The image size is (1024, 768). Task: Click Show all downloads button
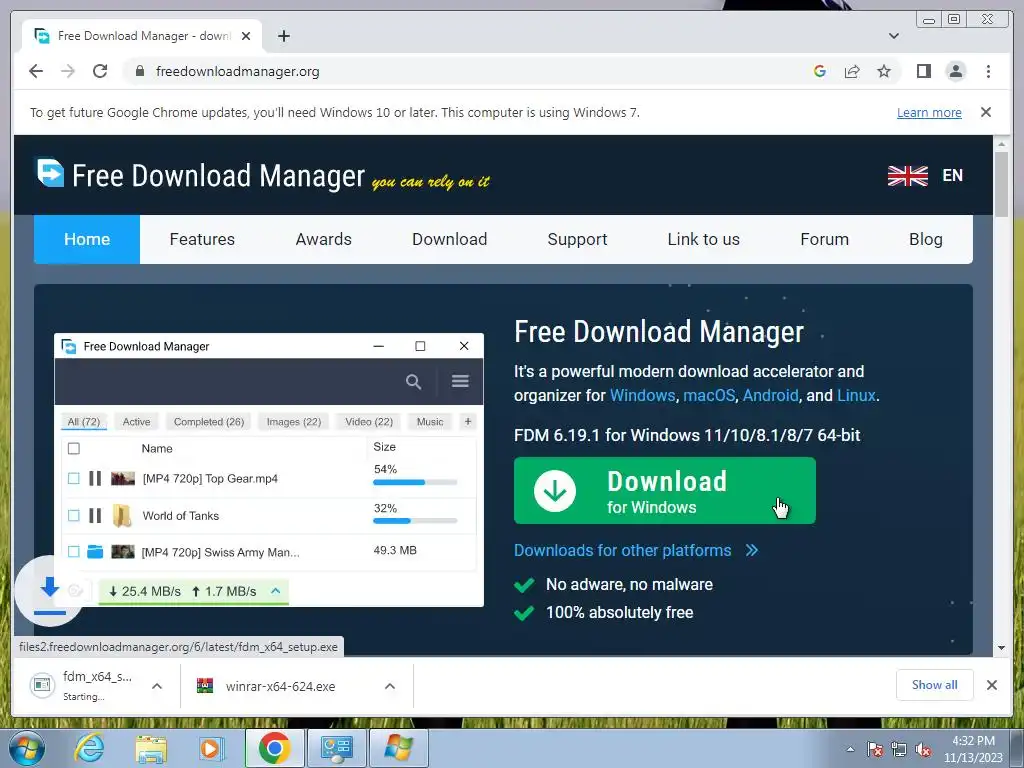point(935,685)
